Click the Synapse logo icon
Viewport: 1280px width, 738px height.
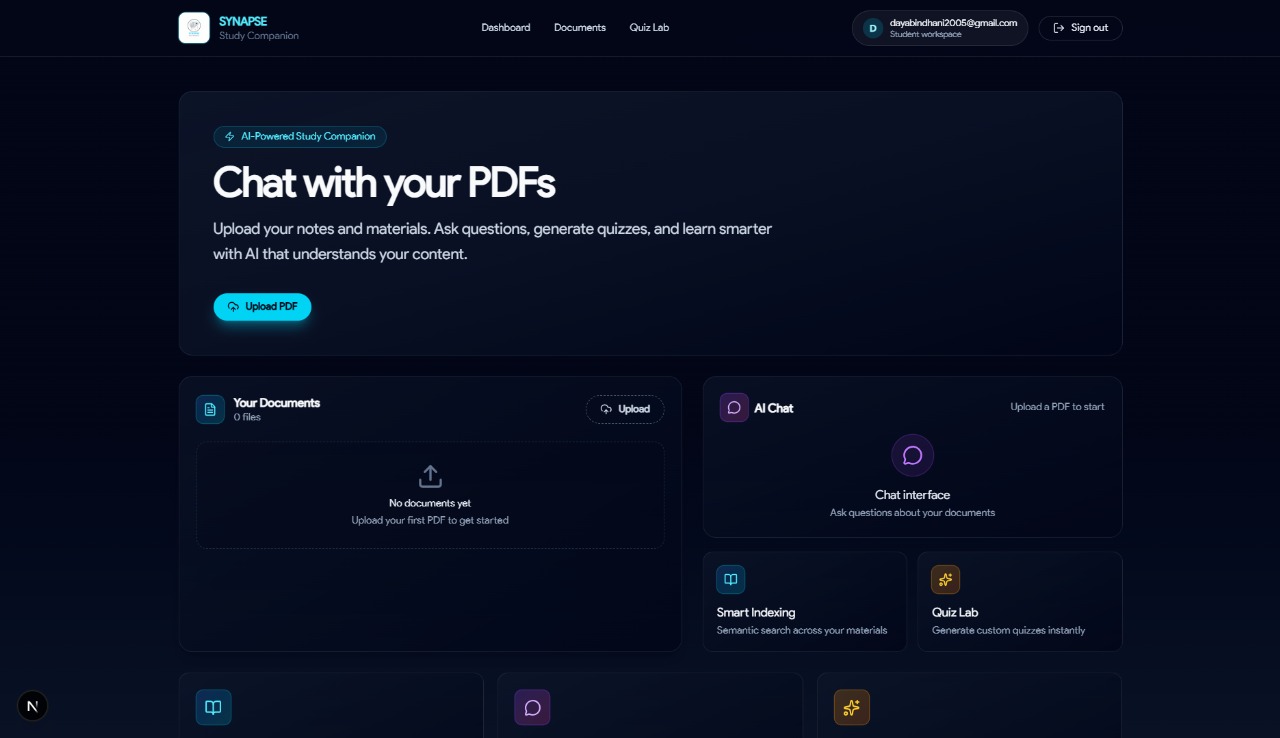(194, 28)
